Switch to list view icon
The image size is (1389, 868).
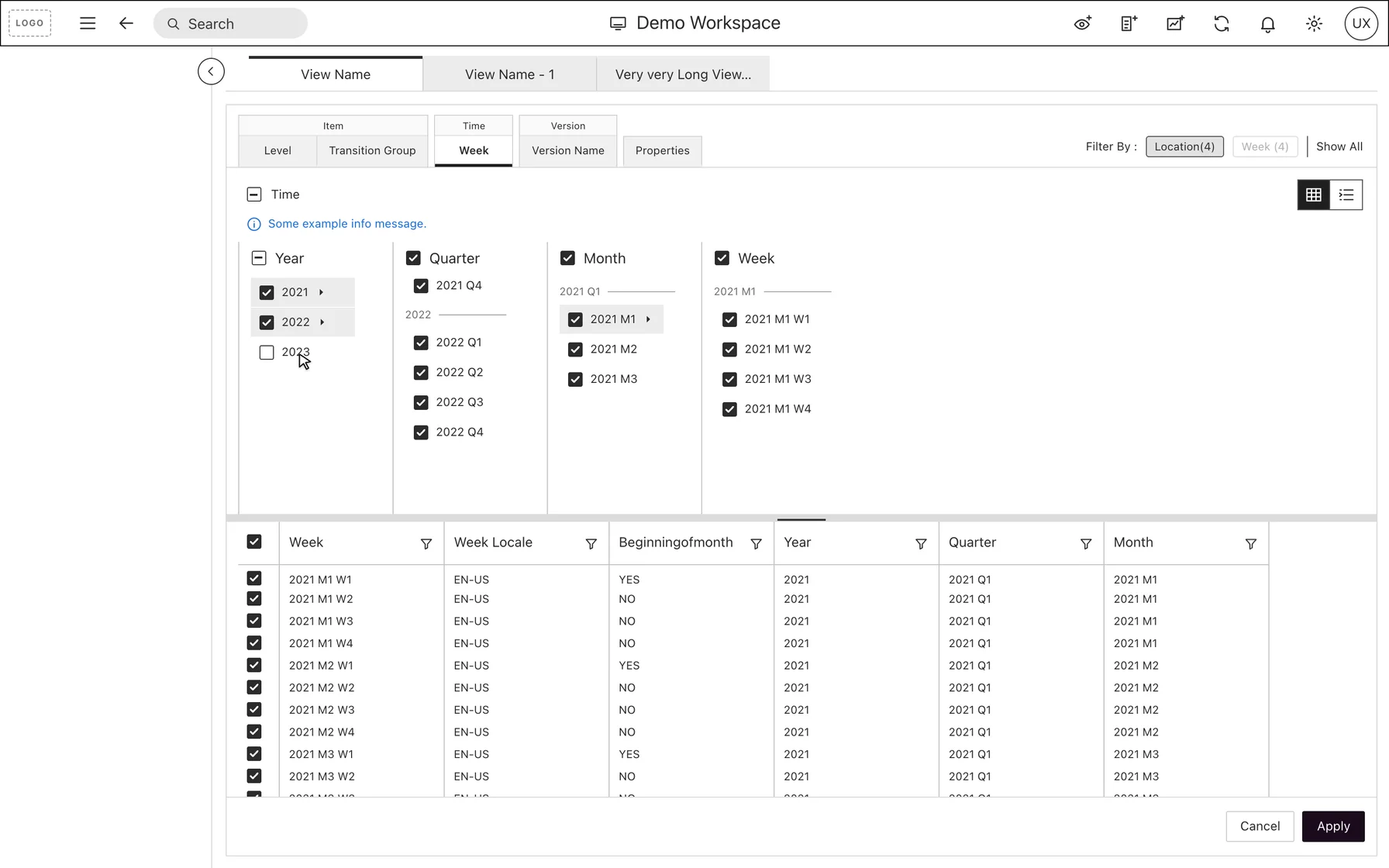coord(1346,195)
